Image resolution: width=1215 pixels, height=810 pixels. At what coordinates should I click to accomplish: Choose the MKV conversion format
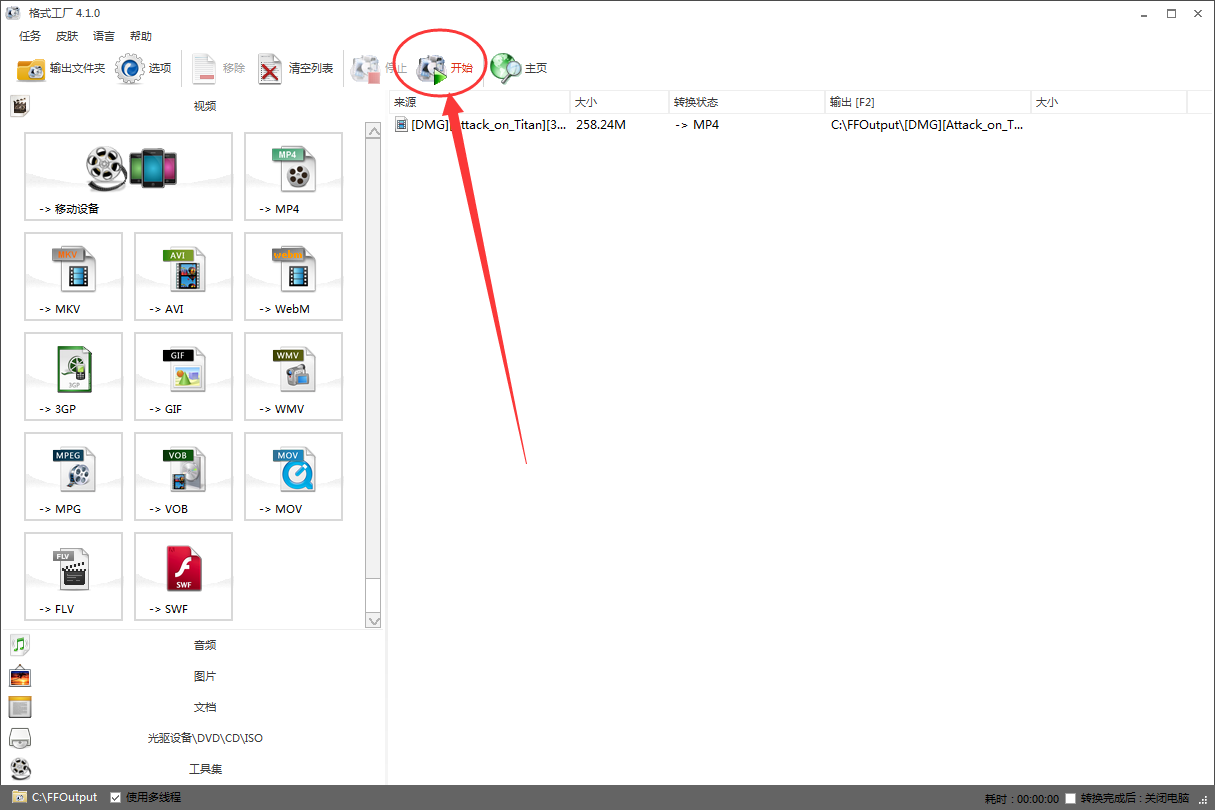click(73, 277)
